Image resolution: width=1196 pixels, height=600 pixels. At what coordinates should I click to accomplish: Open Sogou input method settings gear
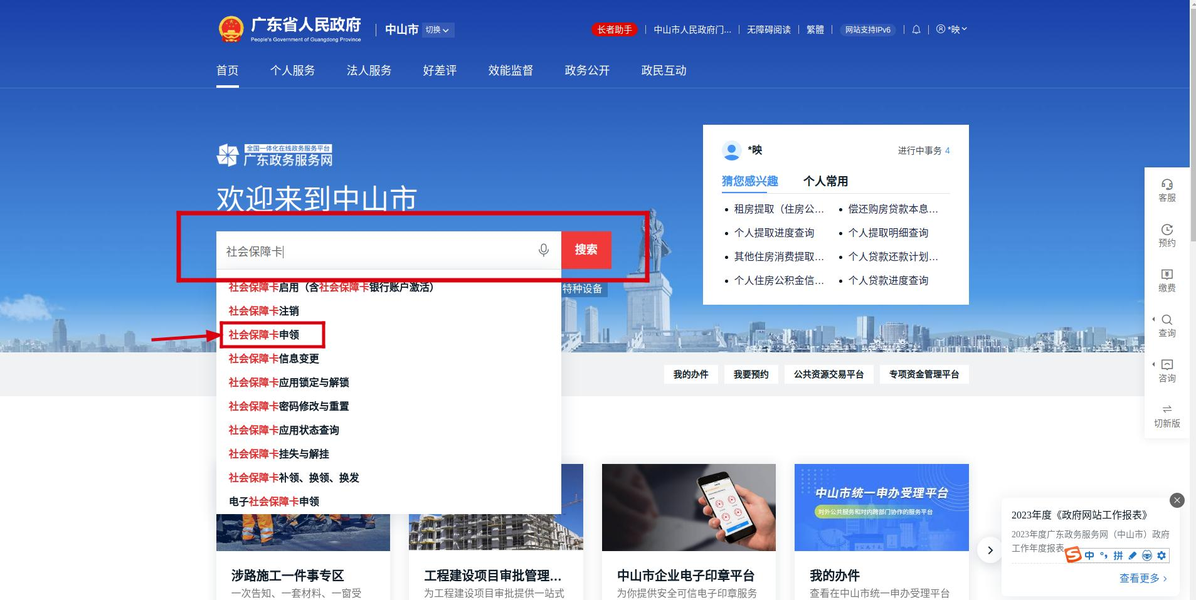[1162, 555]
